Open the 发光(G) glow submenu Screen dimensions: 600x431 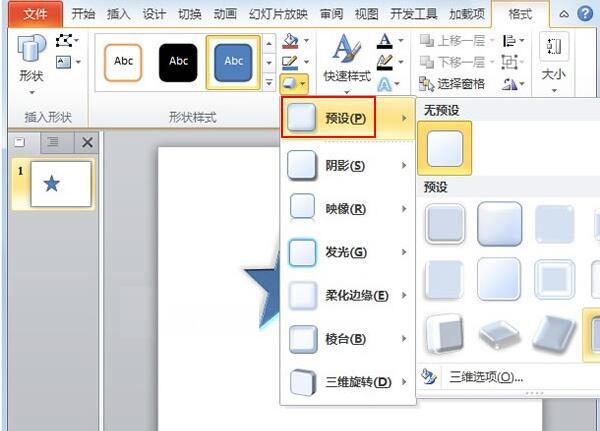348,252
